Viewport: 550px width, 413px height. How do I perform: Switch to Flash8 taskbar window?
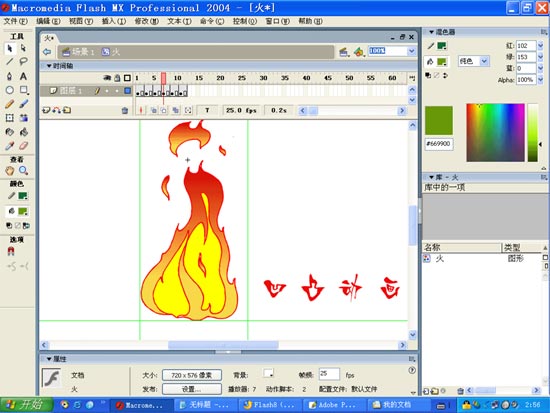tap(271, 405)
